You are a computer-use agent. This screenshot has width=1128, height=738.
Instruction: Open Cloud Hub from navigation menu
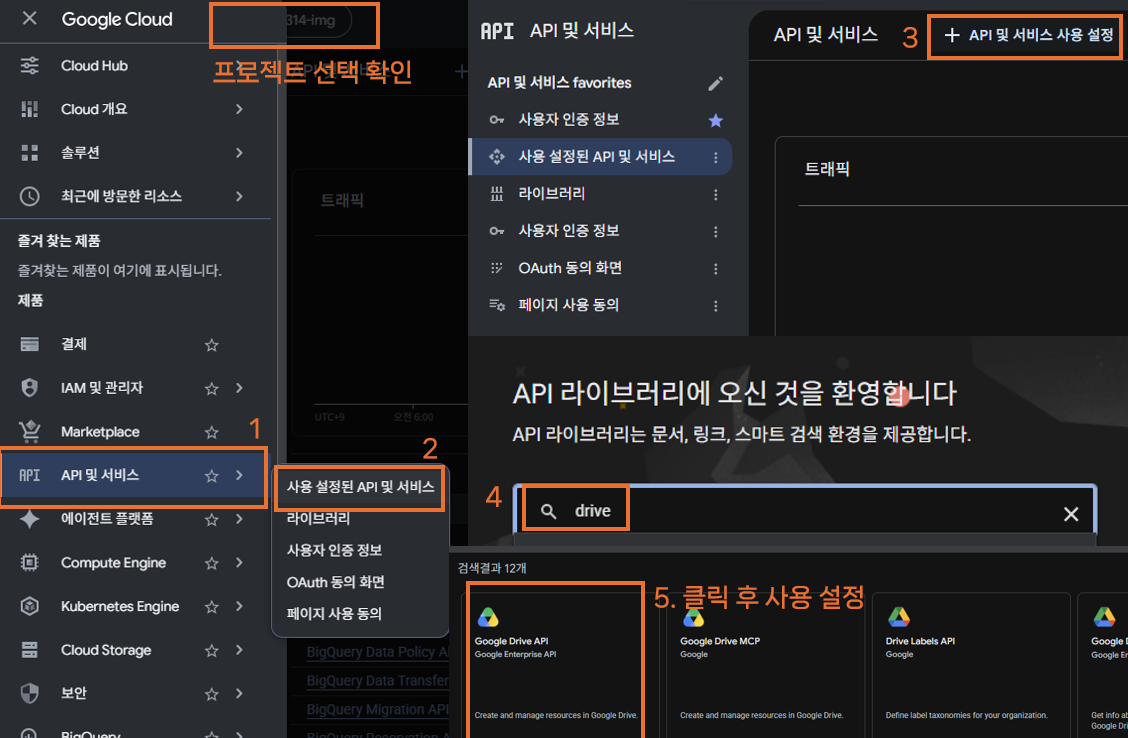[135, 65]
